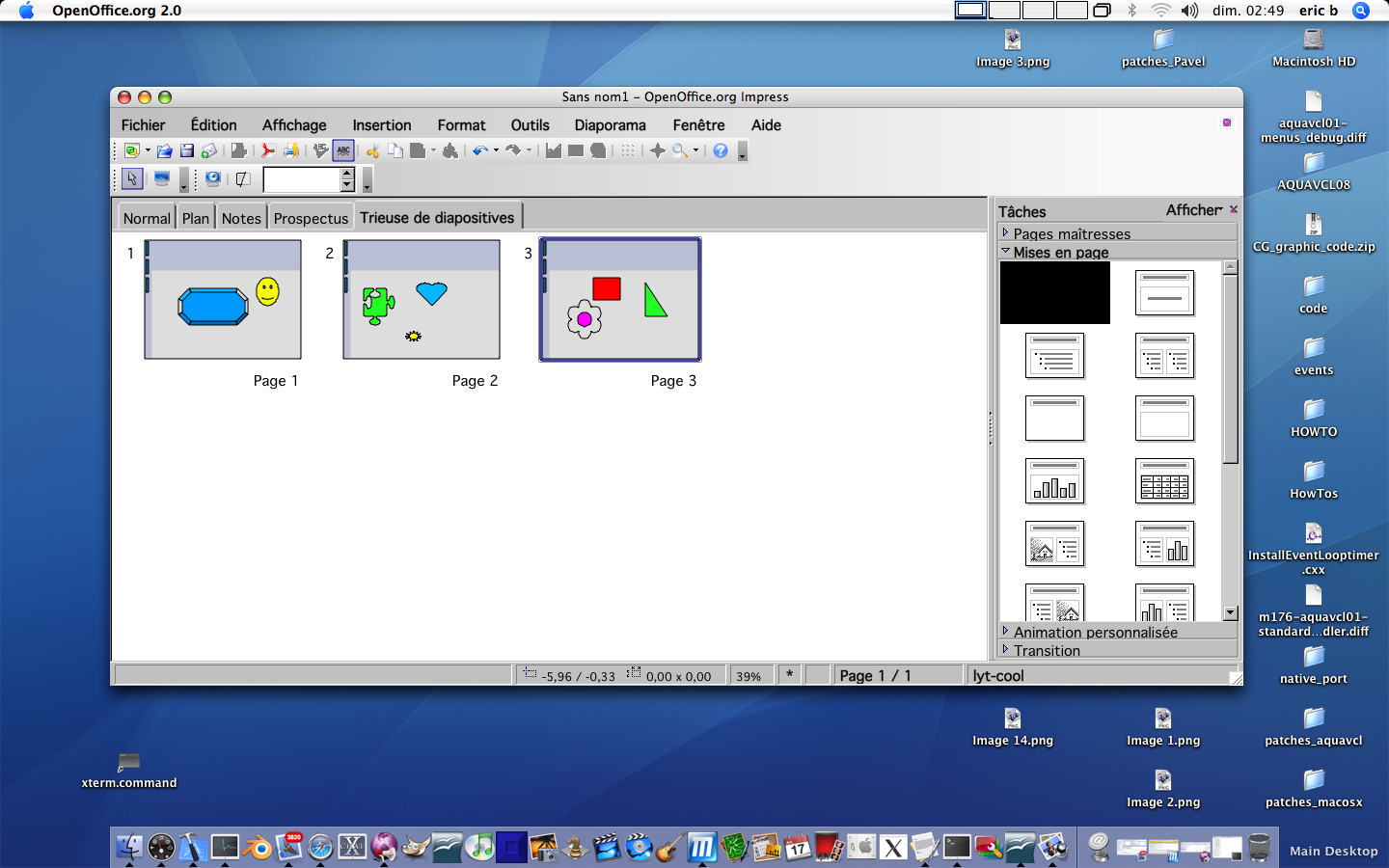Click the 39% zoom value in status bar
The height and width of the screenshot is (868, 1389).
(749, 676)
